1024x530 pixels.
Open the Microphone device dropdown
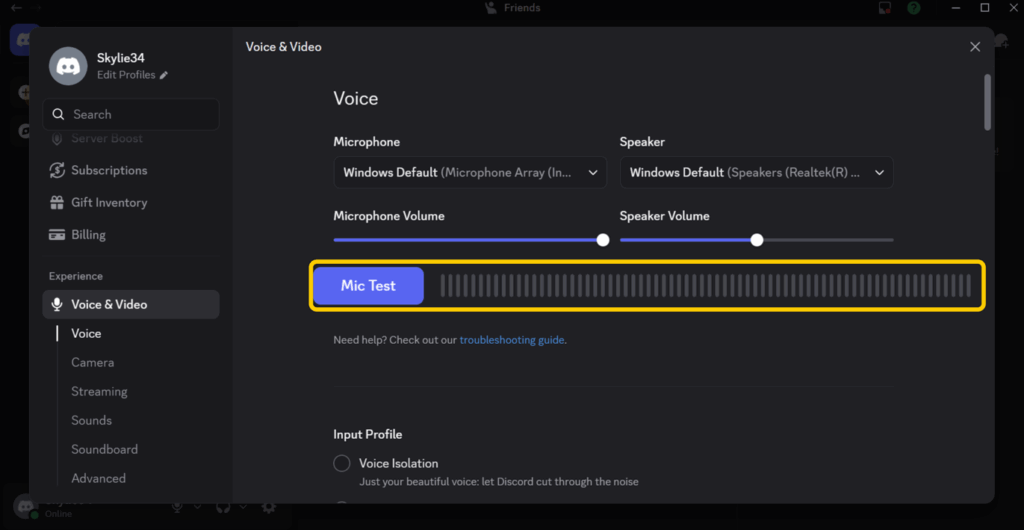(470, 173)
